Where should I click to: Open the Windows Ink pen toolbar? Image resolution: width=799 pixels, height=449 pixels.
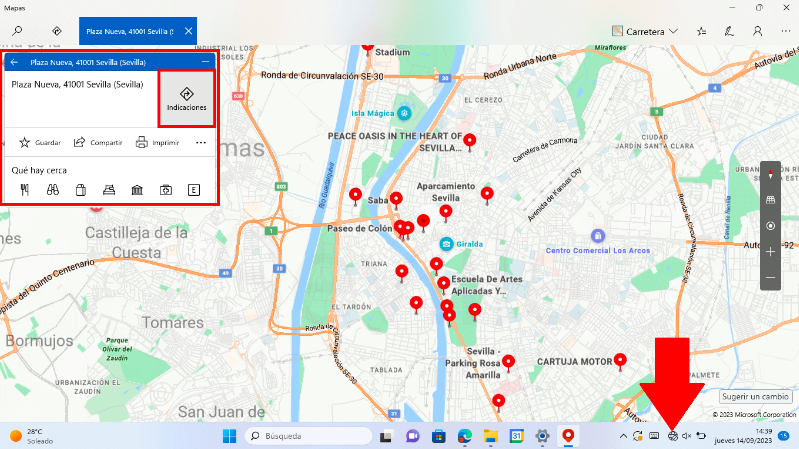pyautogui.click(x=729, y=32)
